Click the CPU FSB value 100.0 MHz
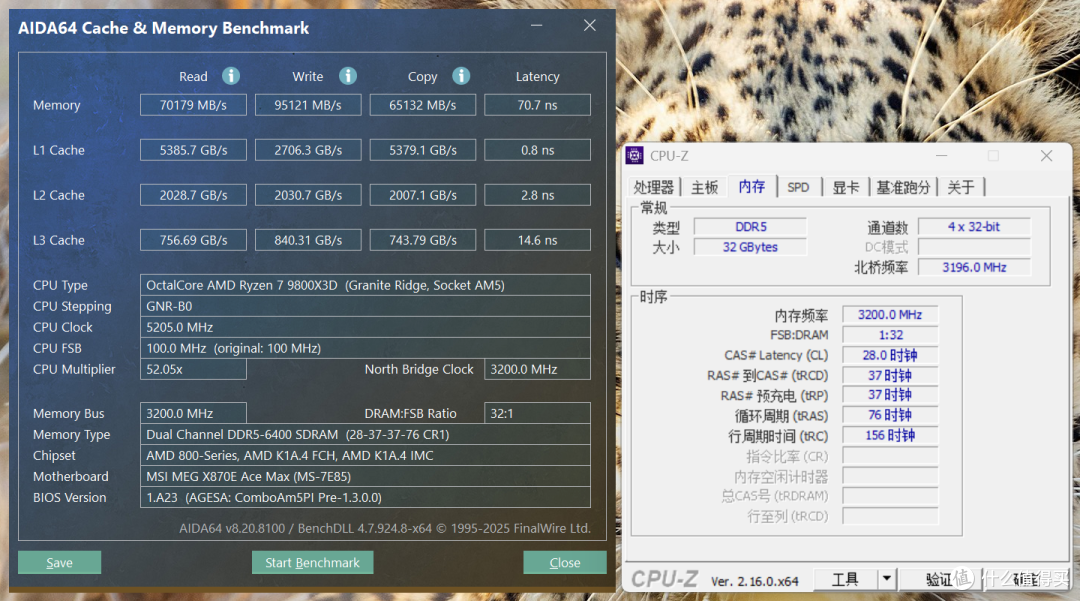The image size is (1080, 601). pyautogui.click(x=365, y=348)
